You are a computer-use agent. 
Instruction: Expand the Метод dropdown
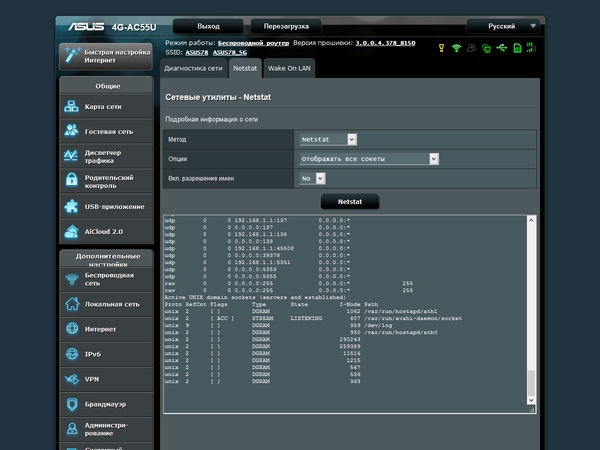[x=327, y=139]
